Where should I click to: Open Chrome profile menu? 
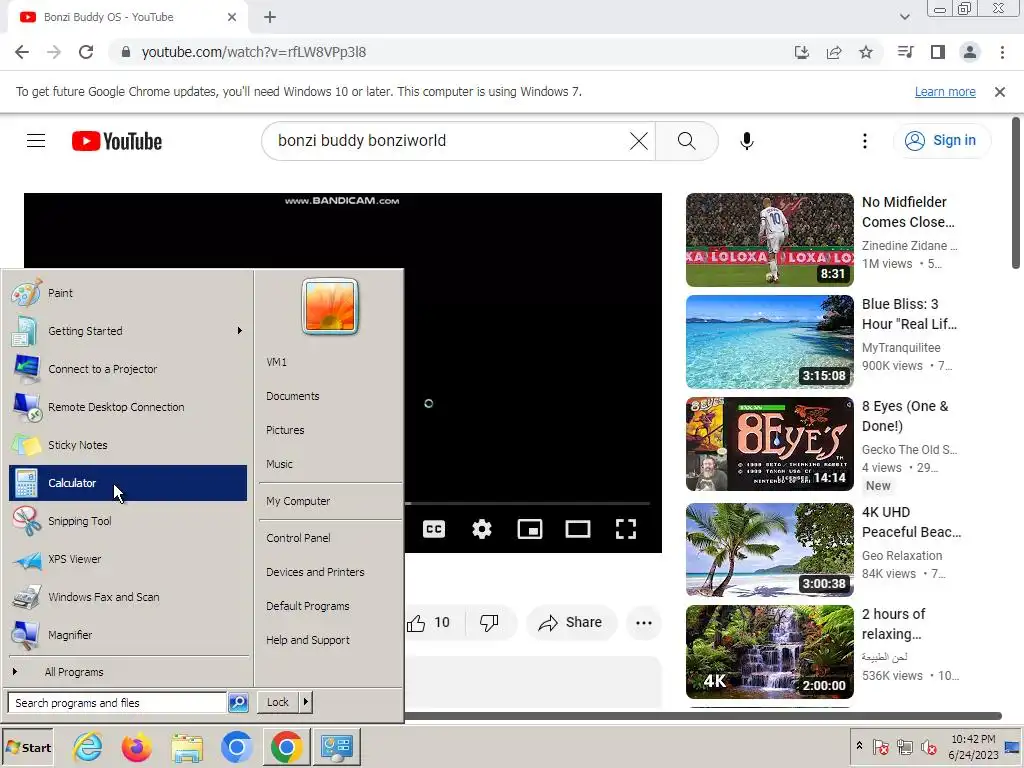(x=970, y=52)
